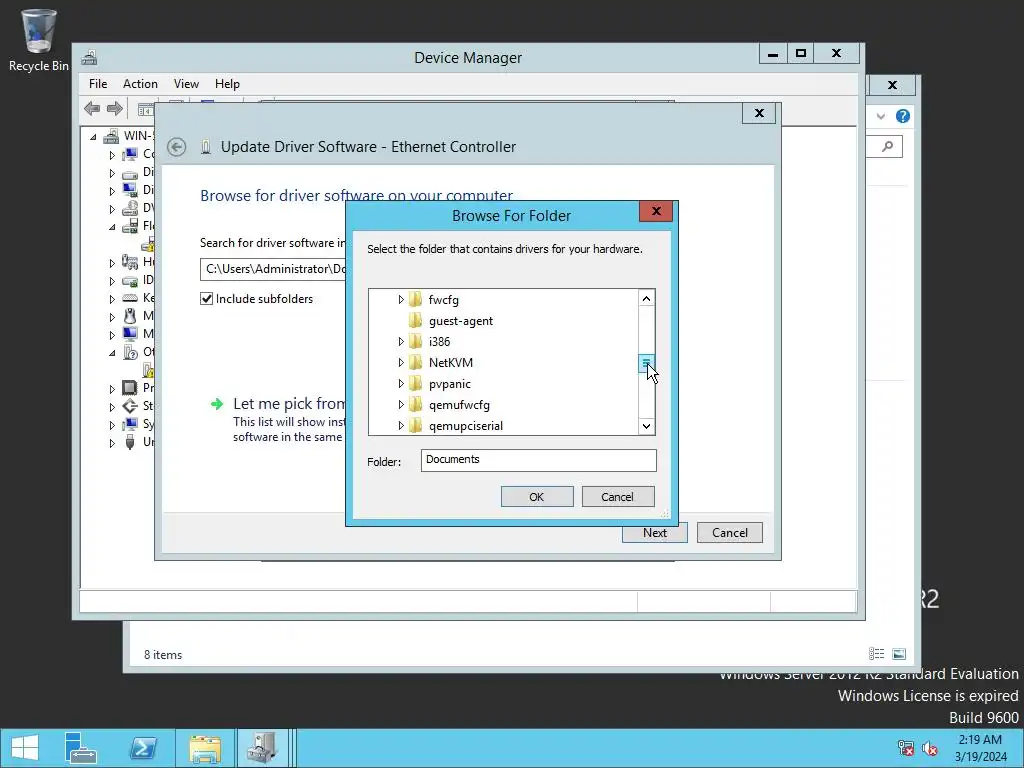This screenshot has width=1024, height=768.
Task: Cancel the Browse For Folder dialog
Action: click(x=617, y=497)
